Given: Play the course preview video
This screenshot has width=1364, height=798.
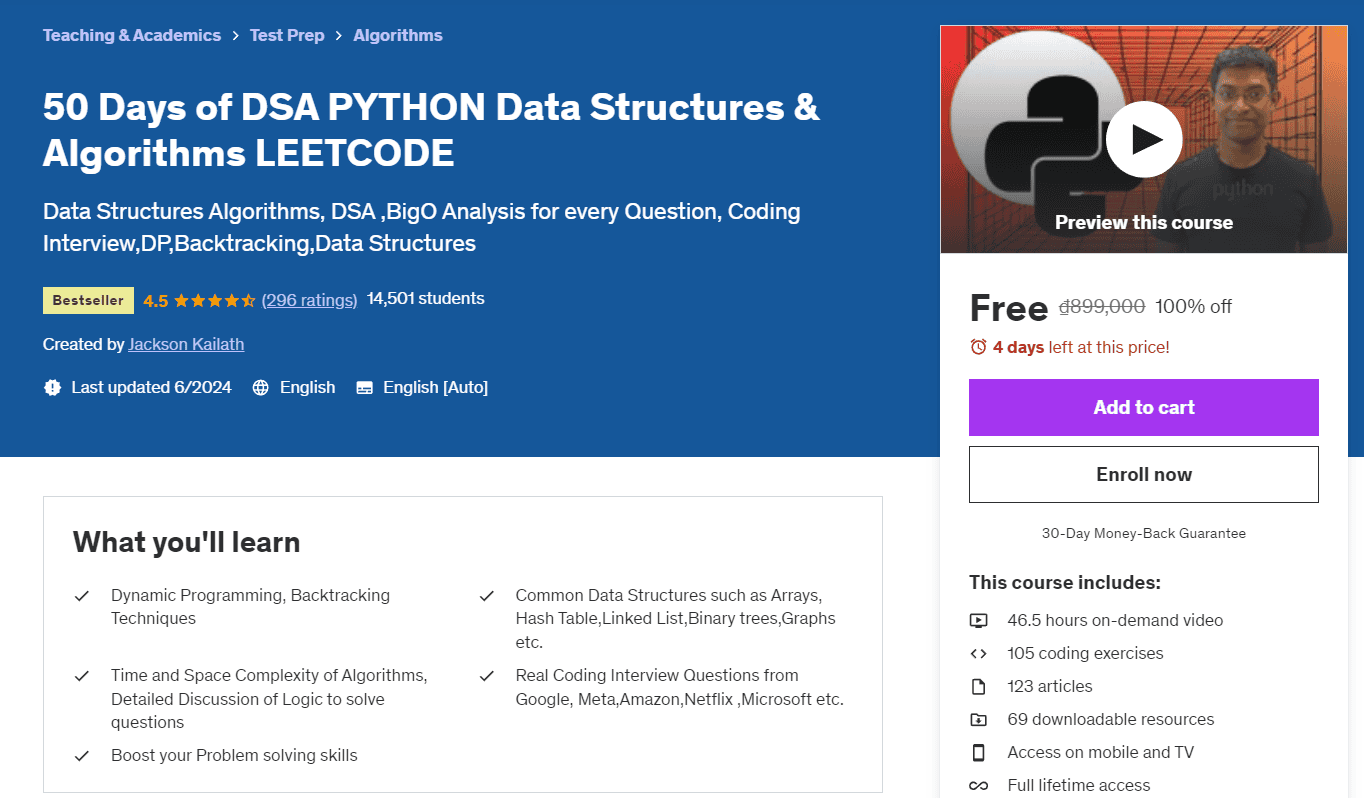Looking at the screenshot, I should click(x=1144, y=139).
